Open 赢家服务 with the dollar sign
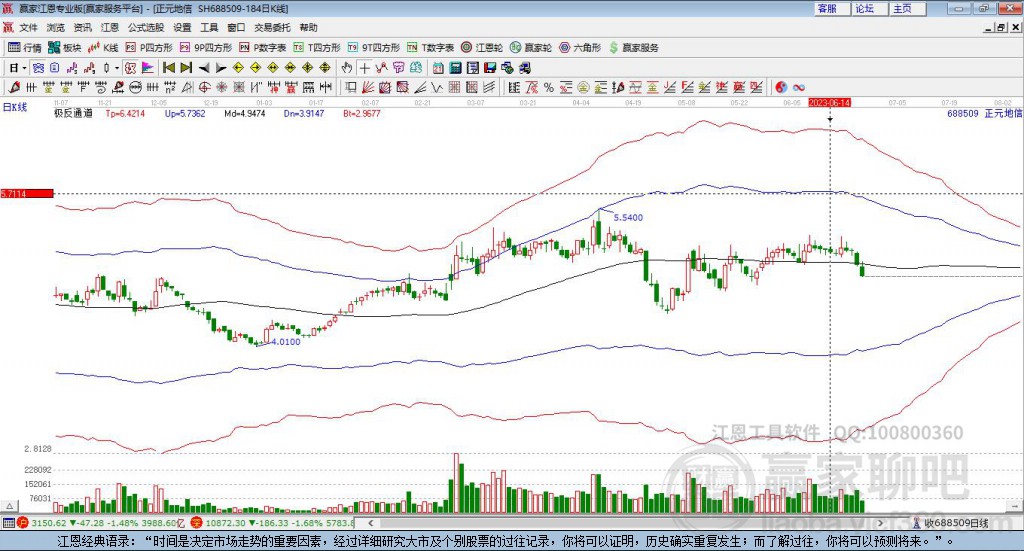1024x551 pixels. pos(633,48)
